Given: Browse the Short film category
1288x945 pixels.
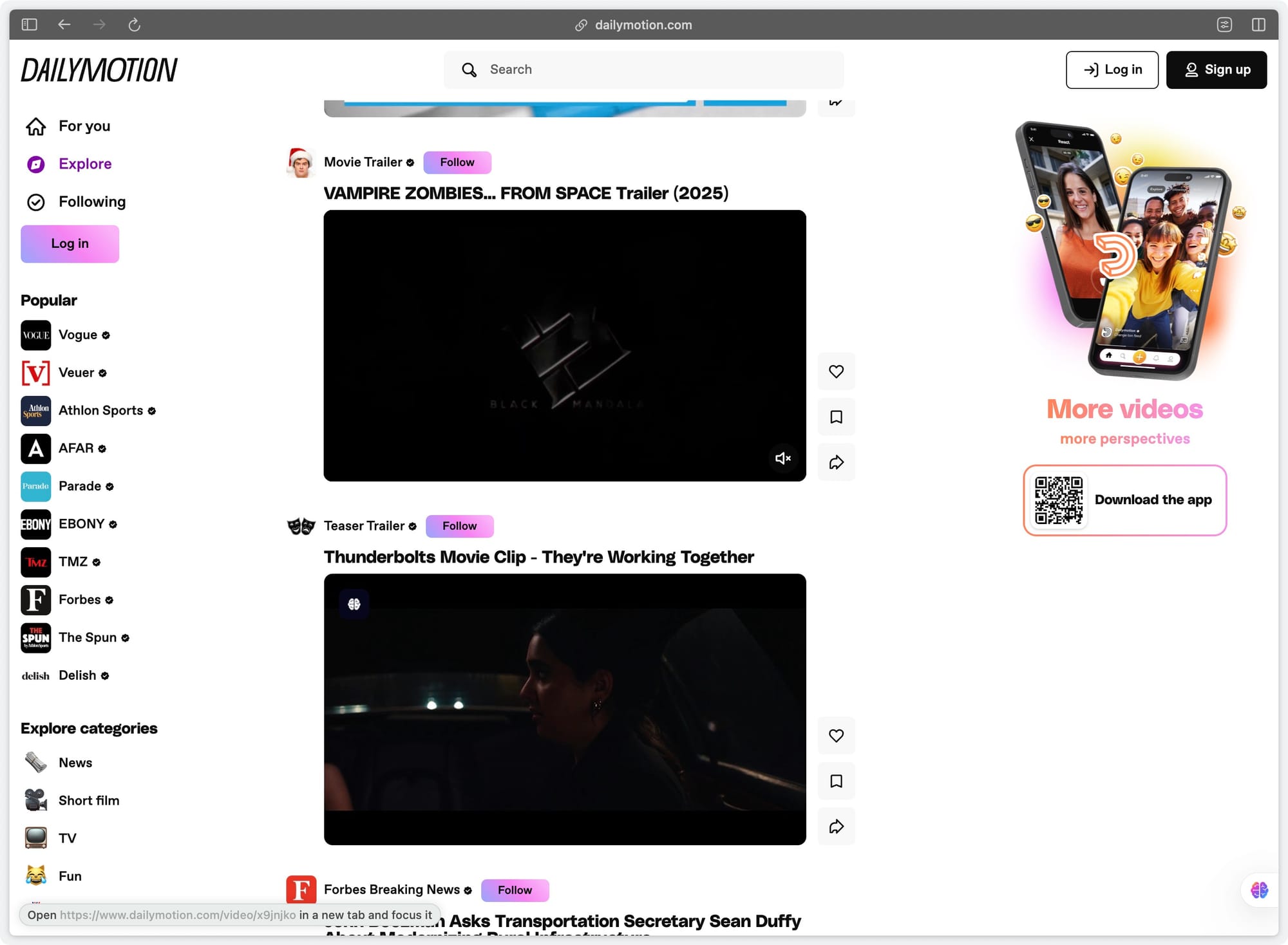Looking at the screenshot, I should pos(88,800).
